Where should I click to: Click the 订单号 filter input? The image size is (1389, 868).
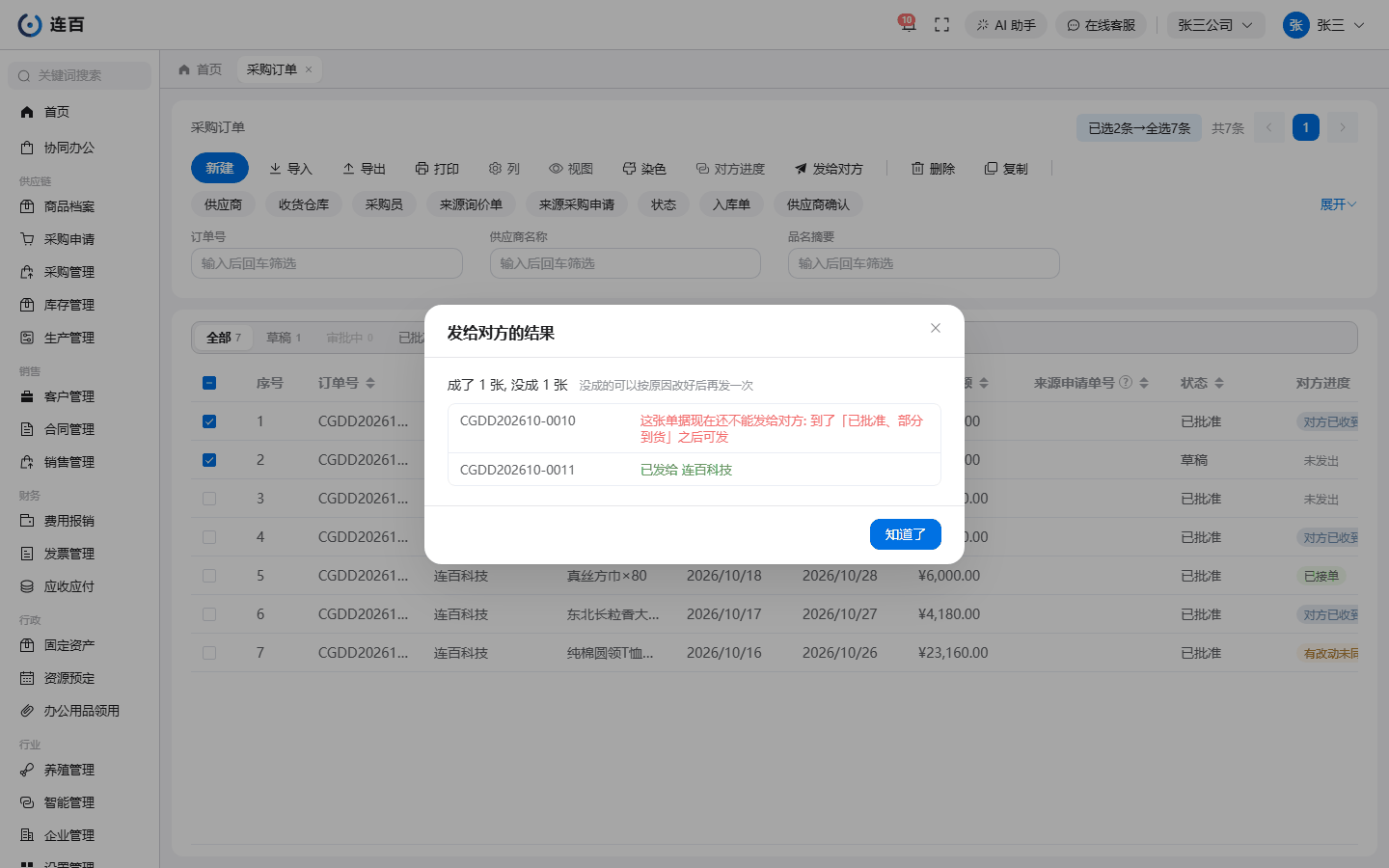(327, 263)
